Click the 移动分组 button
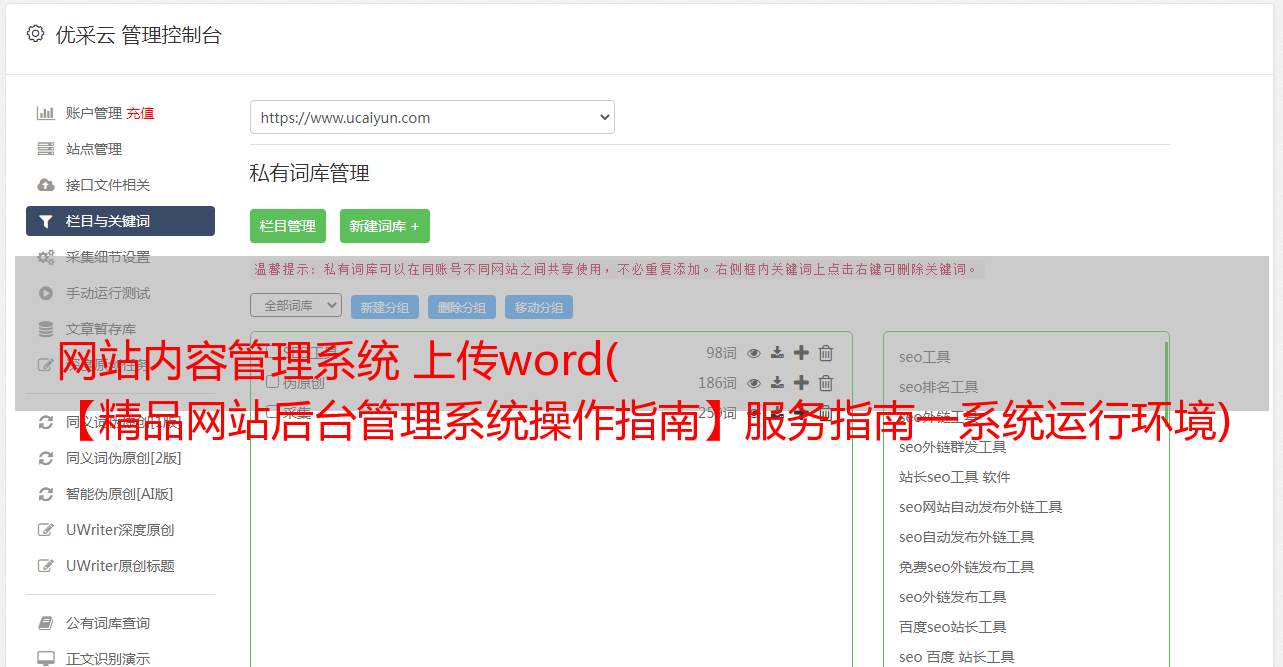 click(x=539, y=307)
